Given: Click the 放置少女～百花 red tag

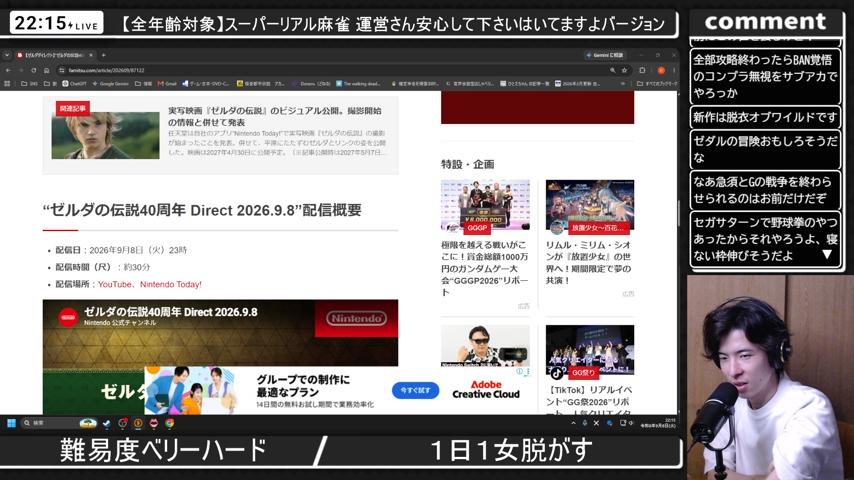Looking at the screenshot, I should click(597, 228).
